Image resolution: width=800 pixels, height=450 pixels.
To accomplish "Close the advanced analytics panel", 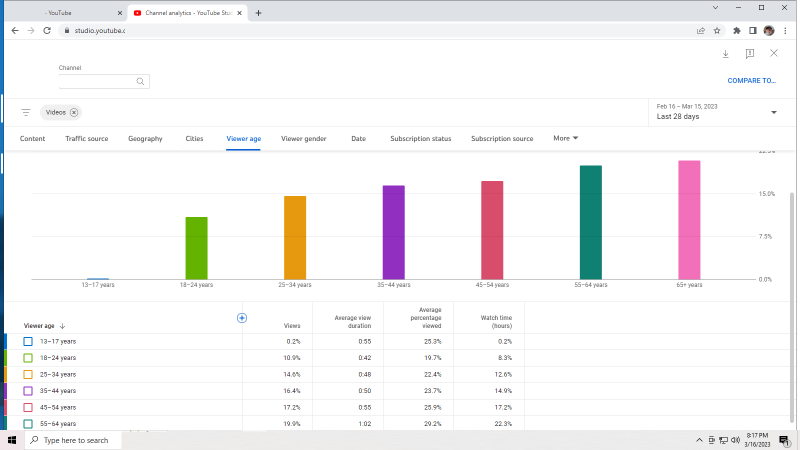I will 774,53.
